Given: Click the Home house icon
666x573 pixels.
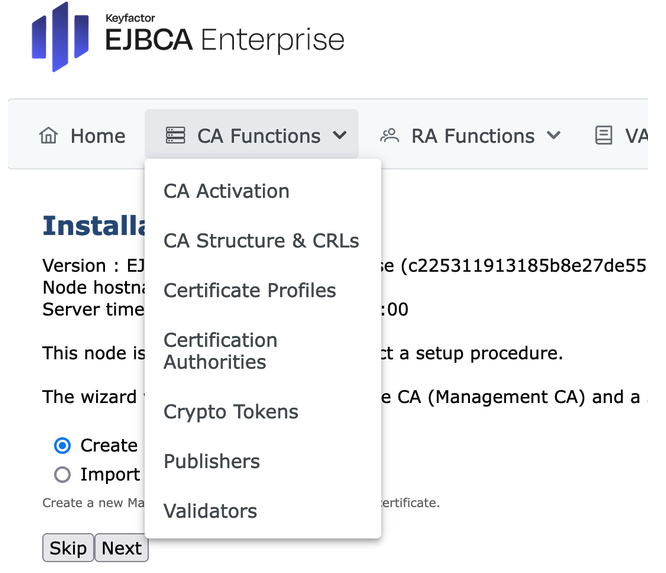Looking at the screenshot, I should coord(48,136).
